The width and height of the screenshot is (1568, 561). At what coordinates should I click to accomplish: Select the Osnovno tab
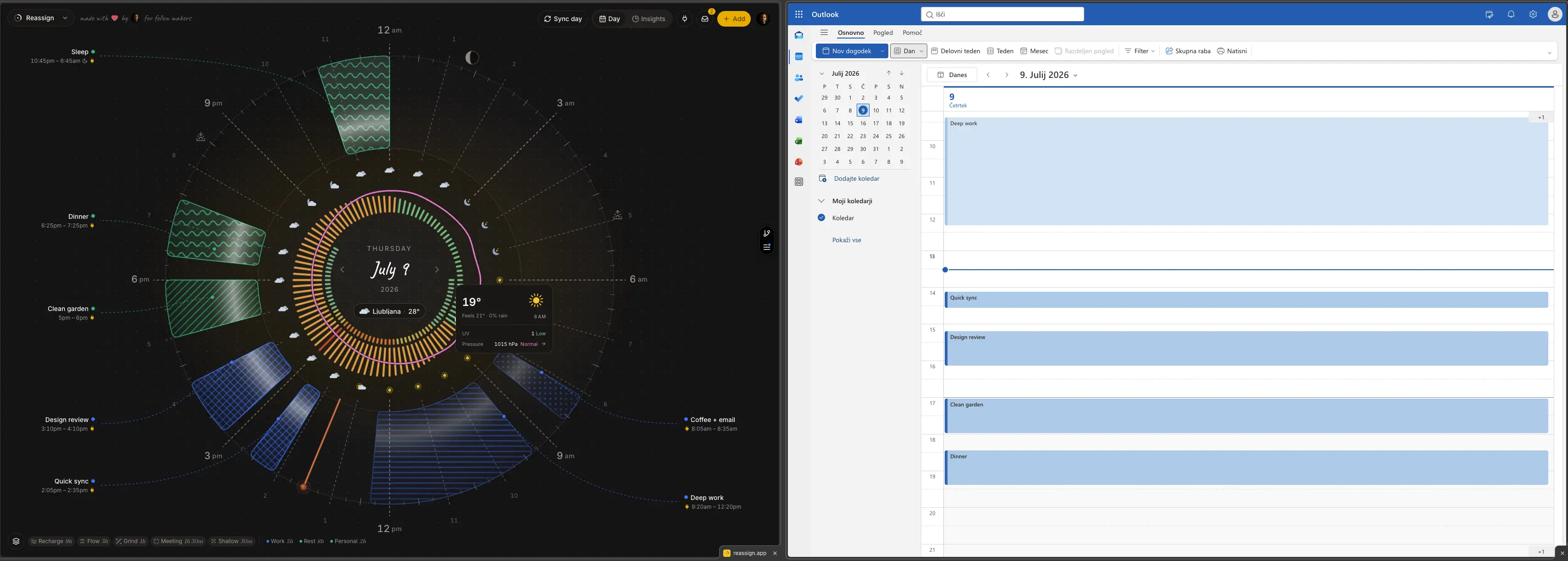point(850,33)
